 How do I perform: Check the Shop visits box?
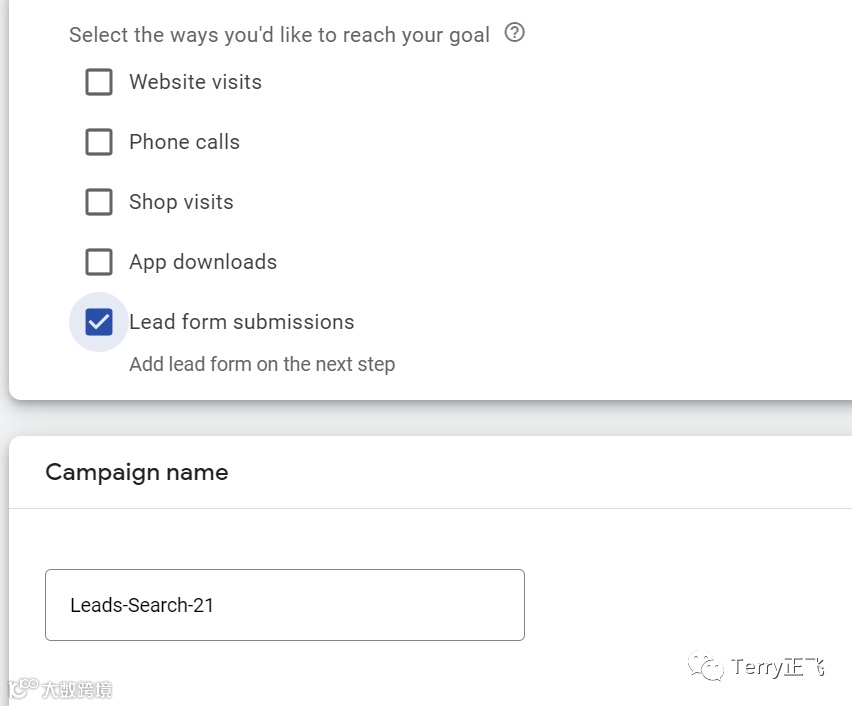tap(99, 202)
